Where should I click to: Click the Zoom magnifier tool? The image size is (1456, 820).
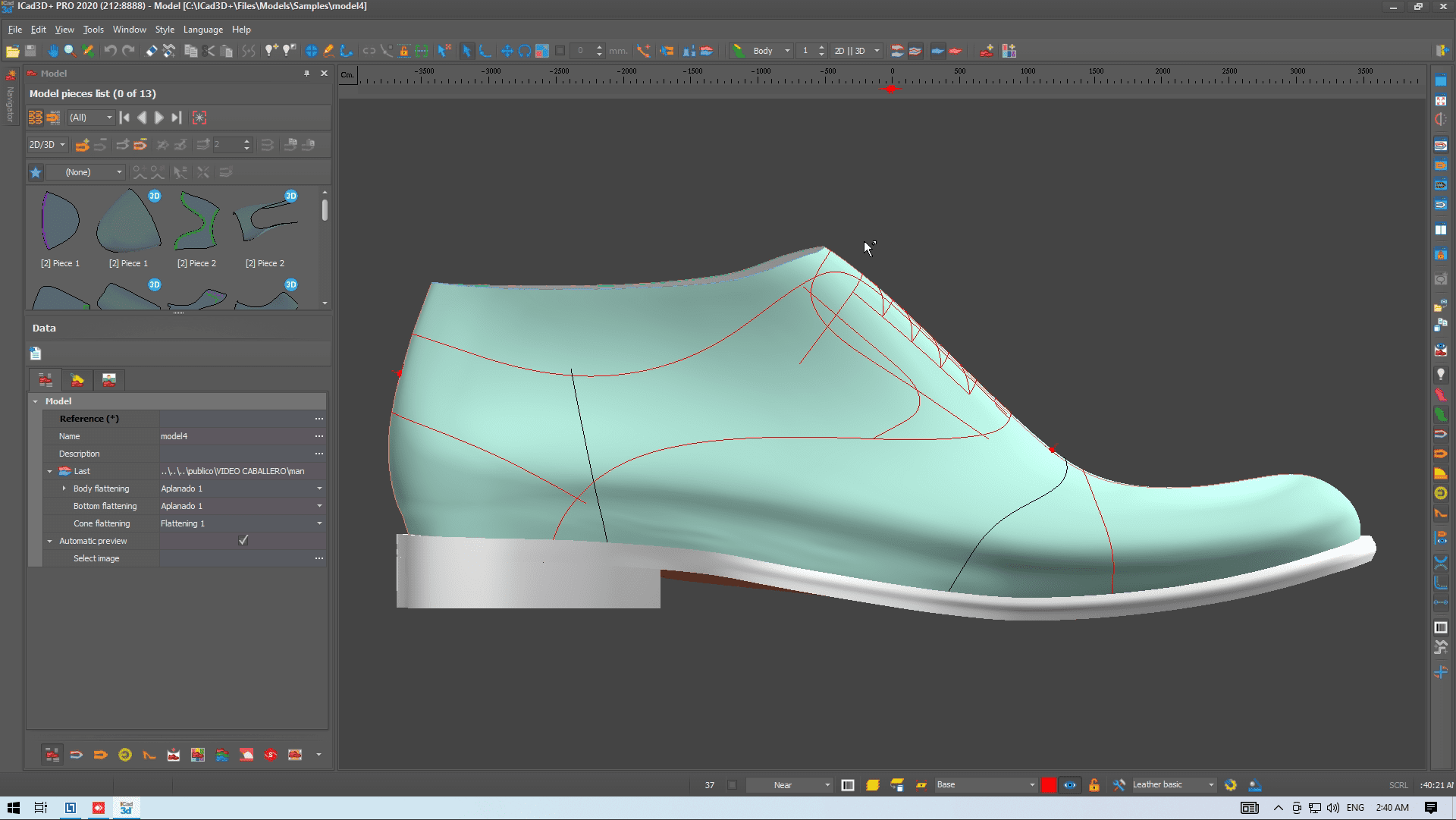[x=70, y=51]
